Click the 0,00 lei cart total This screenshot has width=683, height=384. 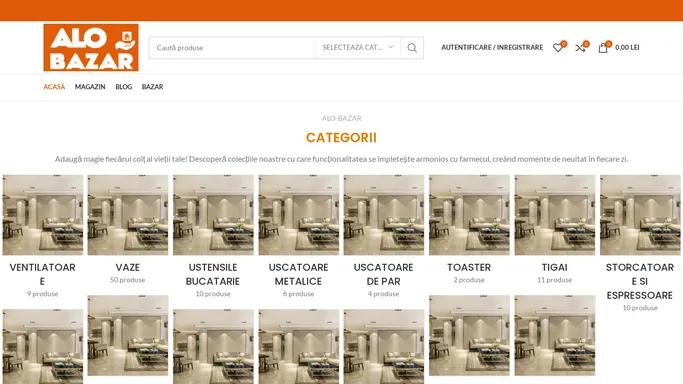coord(627,47)
